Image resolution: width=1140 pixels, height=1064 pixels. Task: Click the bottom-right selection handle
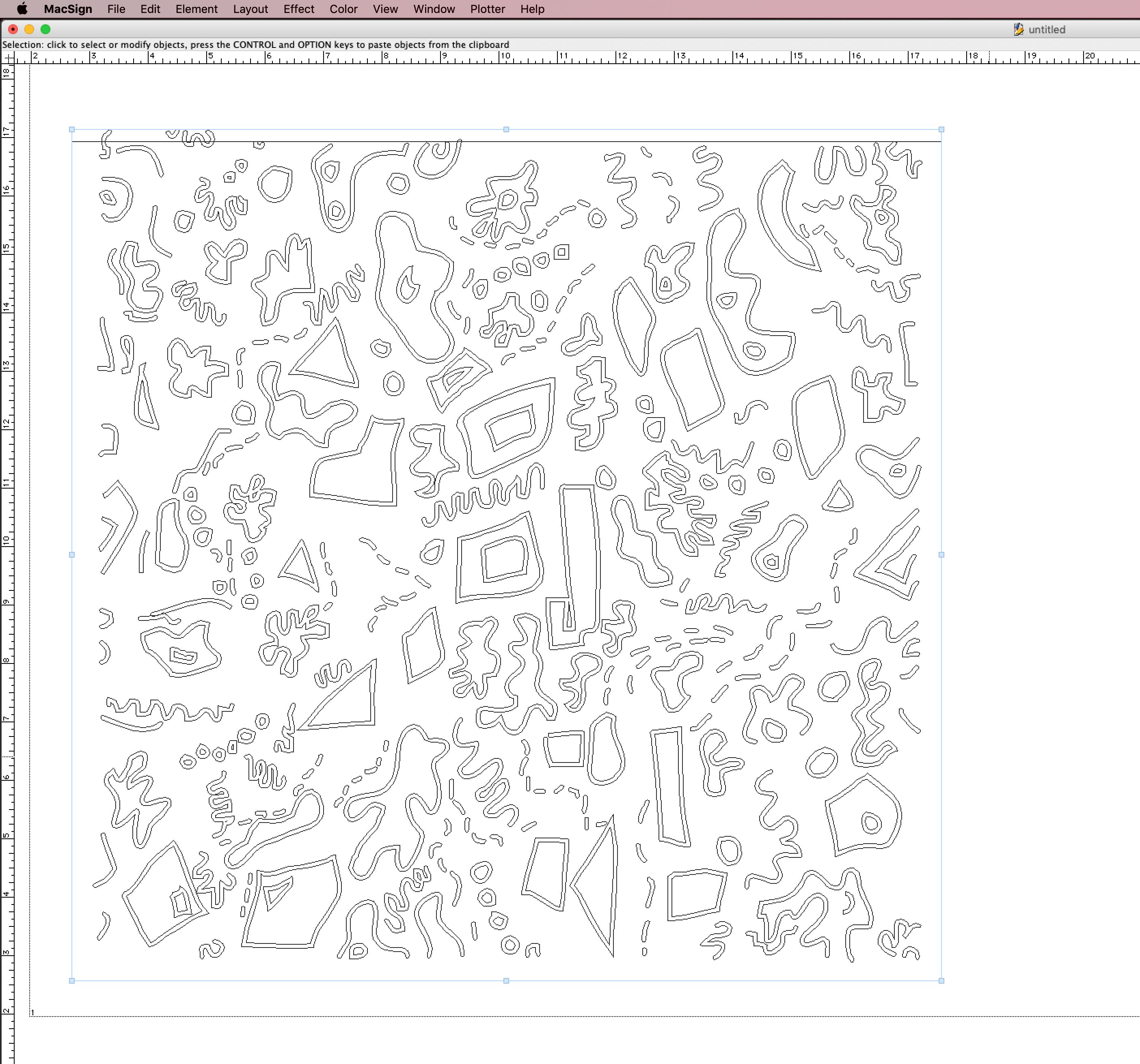click(x=941, y=981)
